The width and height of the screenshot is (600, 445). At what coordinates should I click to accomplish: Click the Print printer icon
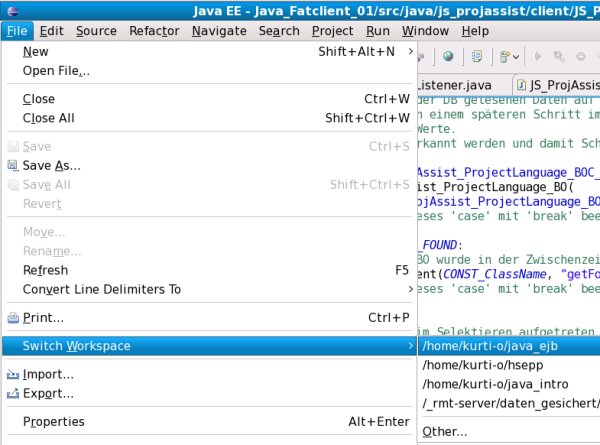[x=13, y=318]
